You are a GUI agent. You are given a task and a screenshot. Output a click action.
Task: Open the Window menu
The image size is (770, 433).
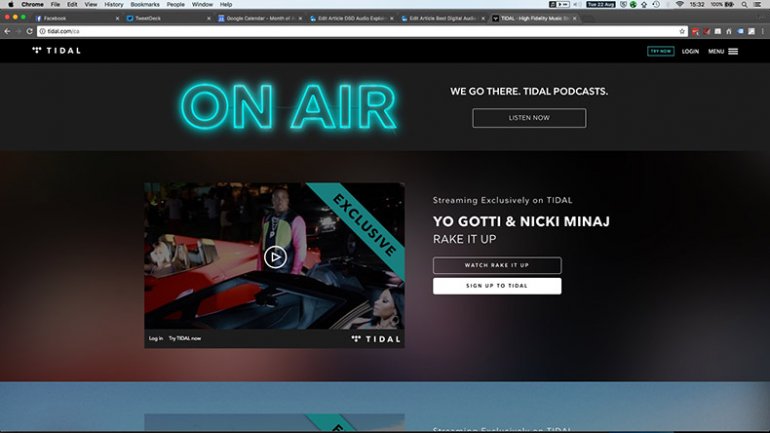tap(202, 4)
